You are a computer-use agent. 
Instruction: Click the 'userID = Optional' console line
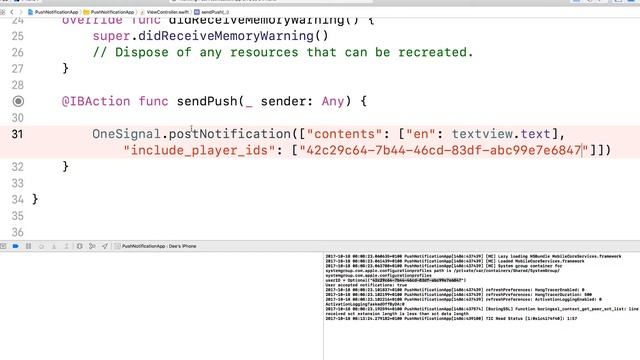pyautogui.click(x=396, y=280)
